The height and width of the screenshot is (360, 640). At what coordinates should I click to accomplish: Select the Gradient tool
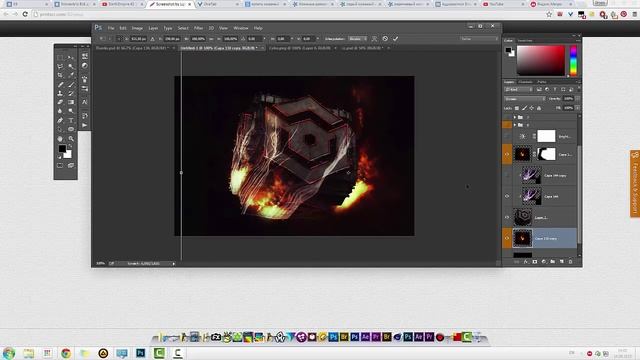(x=71, y=102)
